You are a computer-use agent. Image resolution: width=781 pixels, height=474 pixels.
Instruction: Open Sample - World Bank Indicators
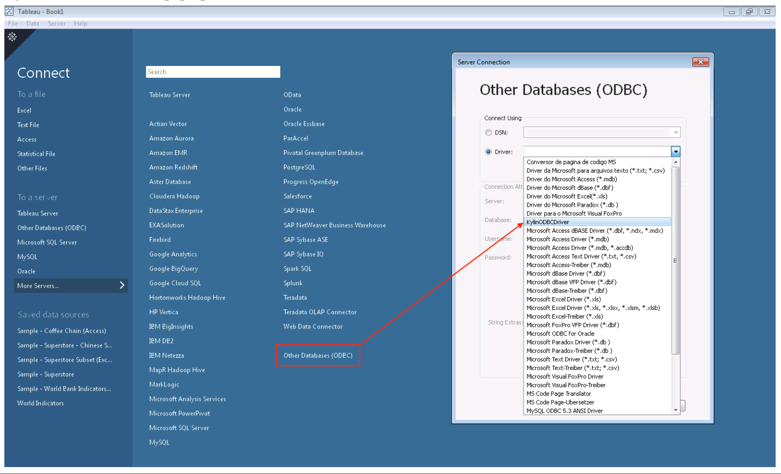64,388
